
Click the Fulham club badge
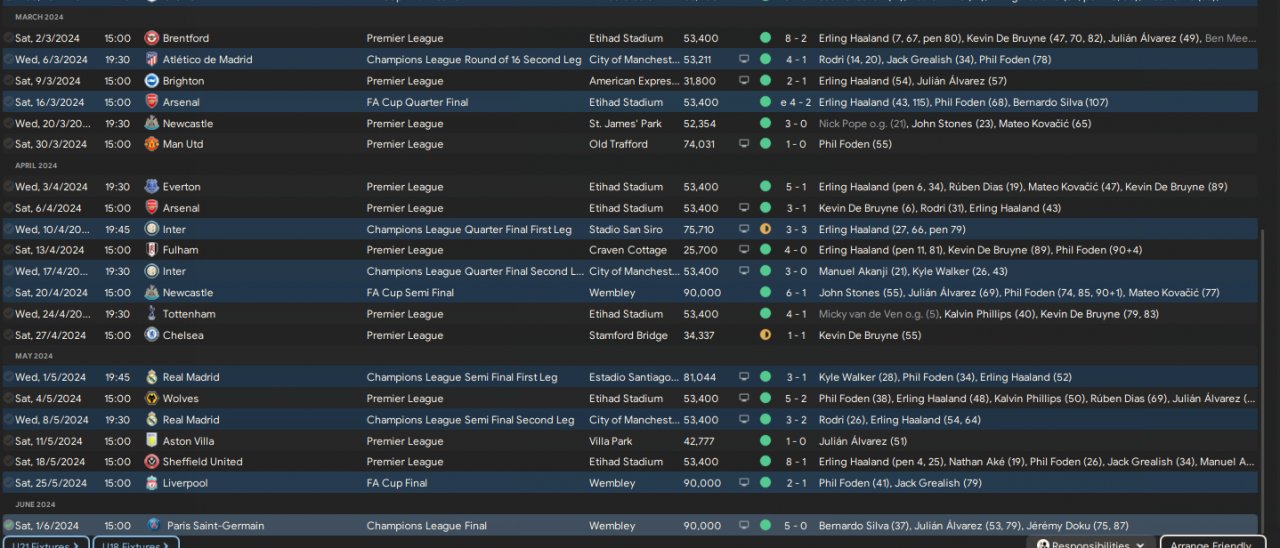pos(152,250)
